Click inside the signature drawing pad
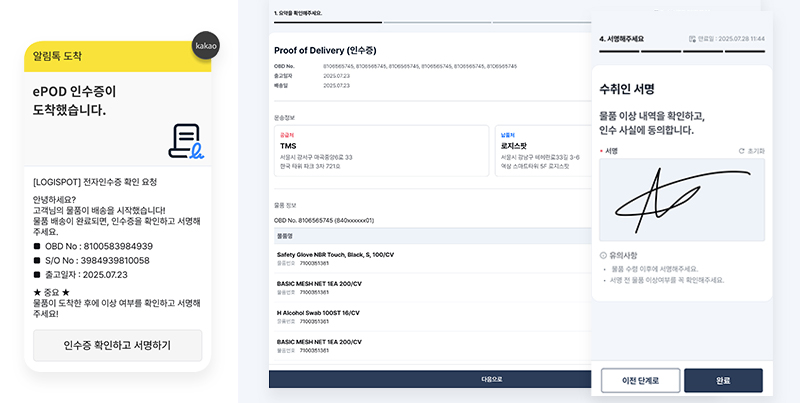800x403 pixels. 680,199
